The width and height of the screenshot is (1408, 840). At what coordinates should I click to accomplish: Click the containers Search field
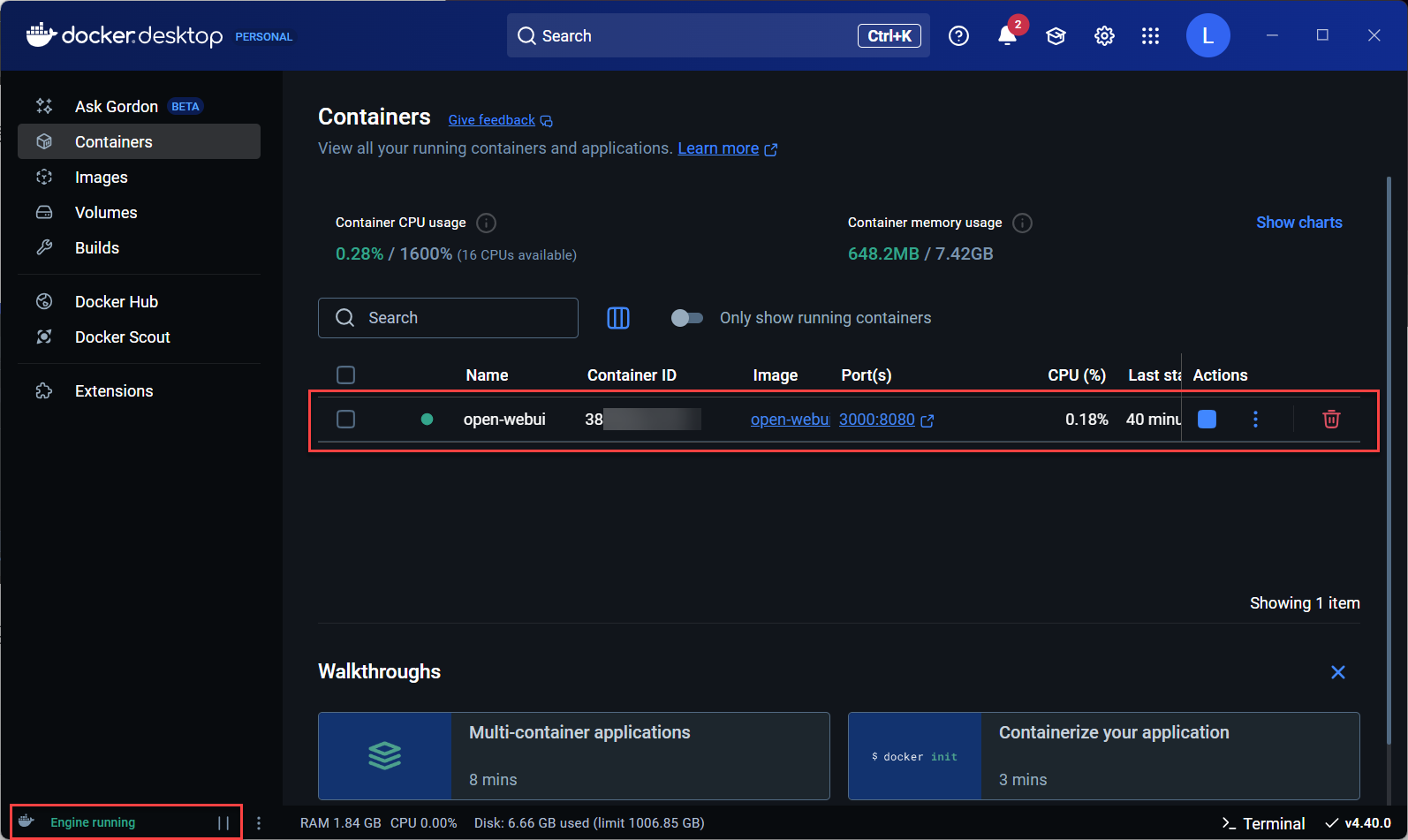(x=448, y=318)
